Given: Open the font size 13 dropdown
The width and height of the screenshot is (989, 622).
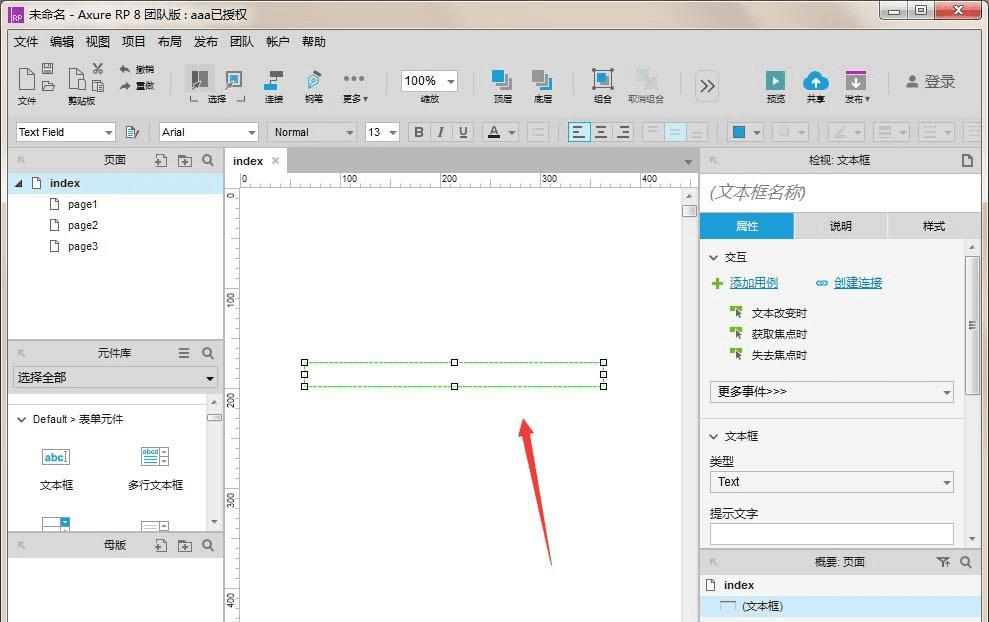Looking at the screenshot, I should click(393, 132).
